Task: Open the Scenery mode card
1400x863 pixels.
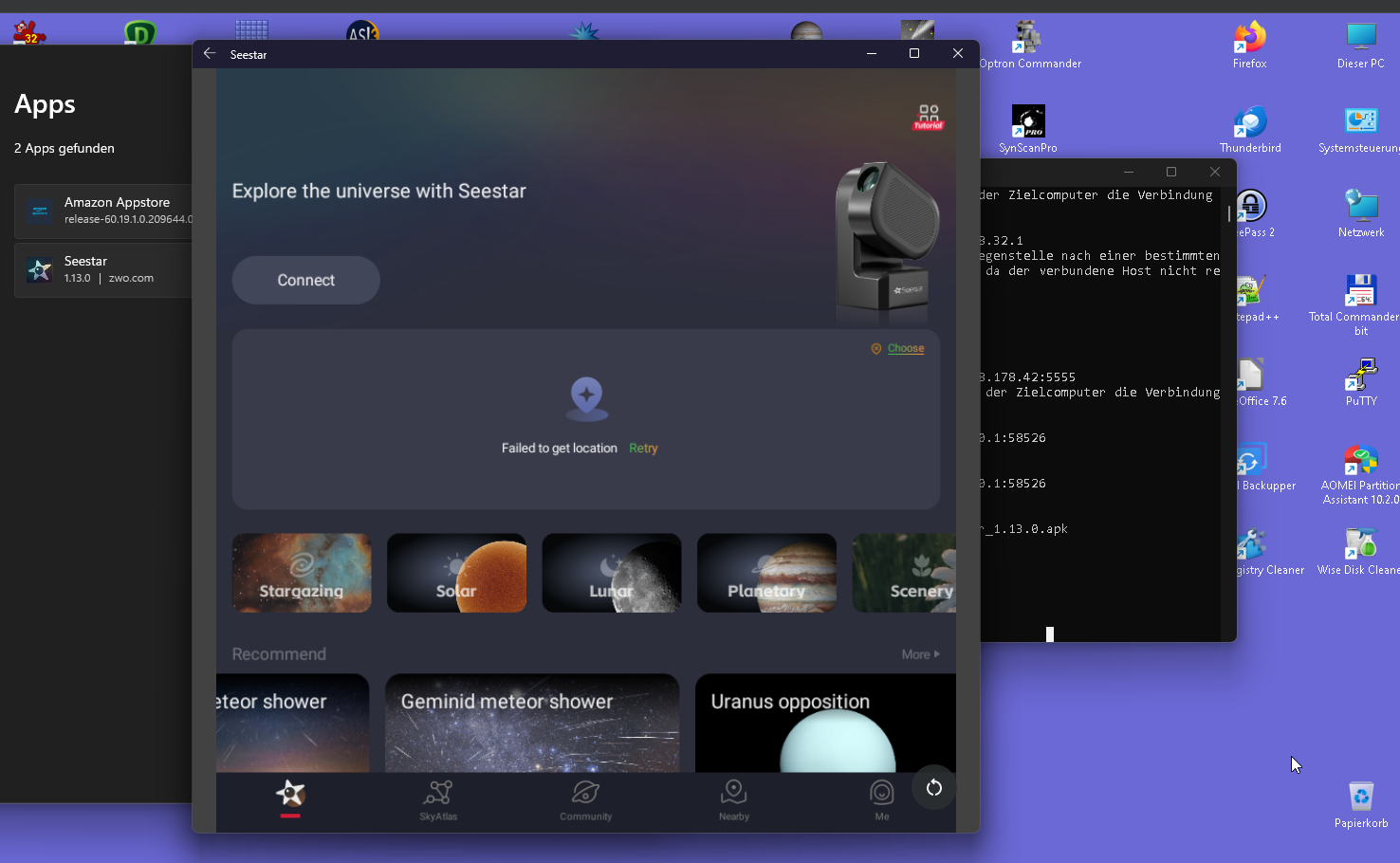Action: click(x=904, y=573)
